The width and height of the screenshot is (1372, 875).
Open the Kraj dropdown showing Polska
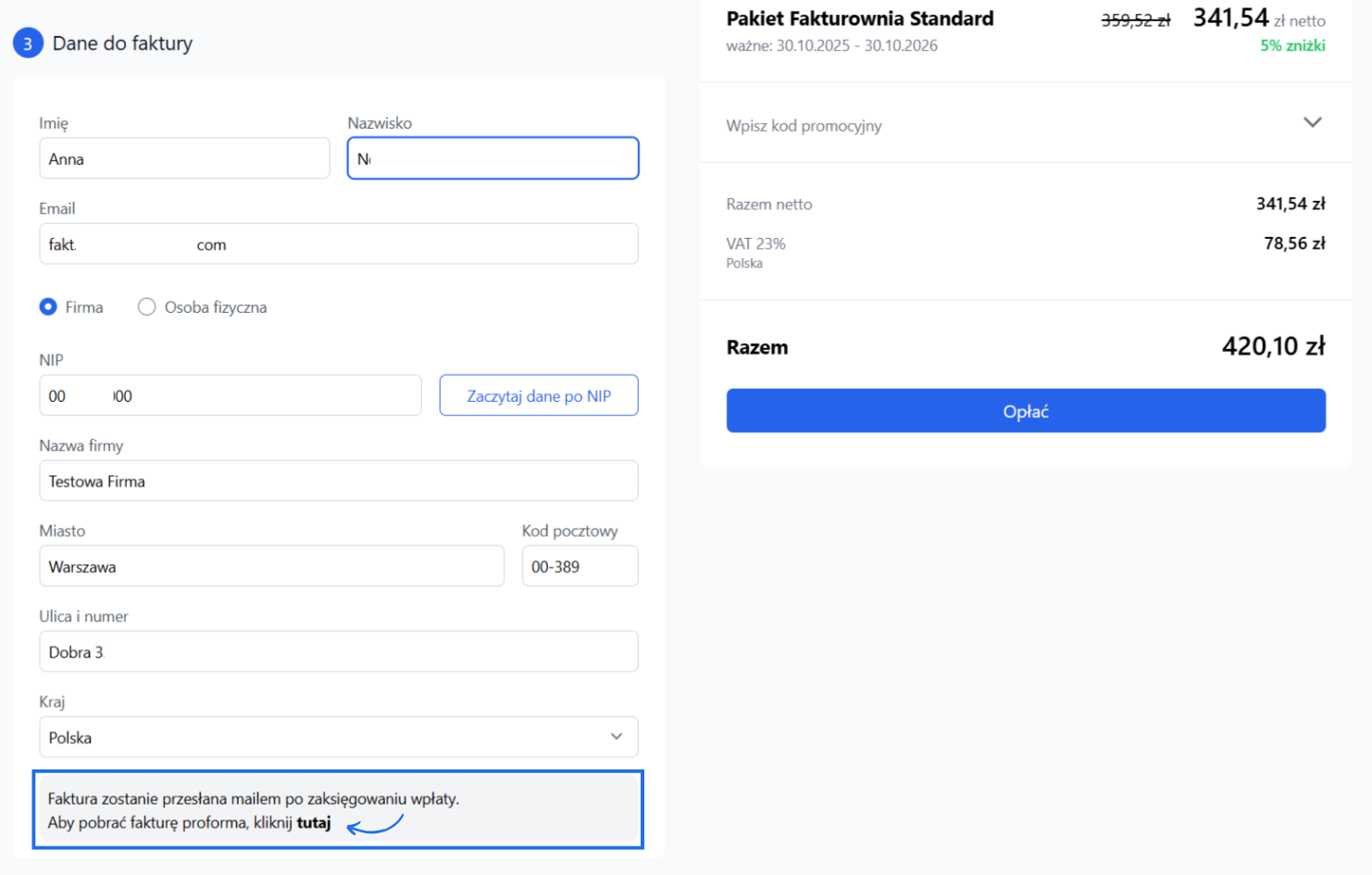[x=338, y=737]
